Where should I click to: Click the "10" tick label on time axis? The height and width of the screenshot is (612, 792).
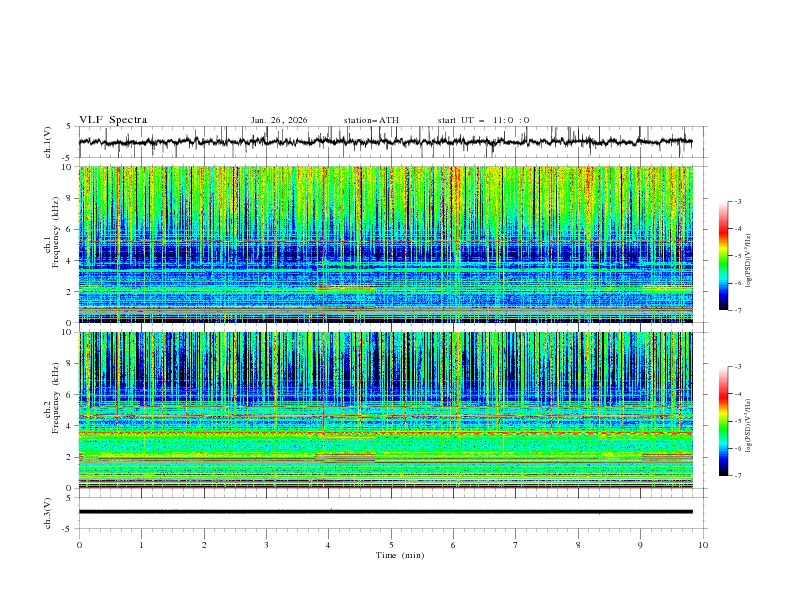coord(703,545)
